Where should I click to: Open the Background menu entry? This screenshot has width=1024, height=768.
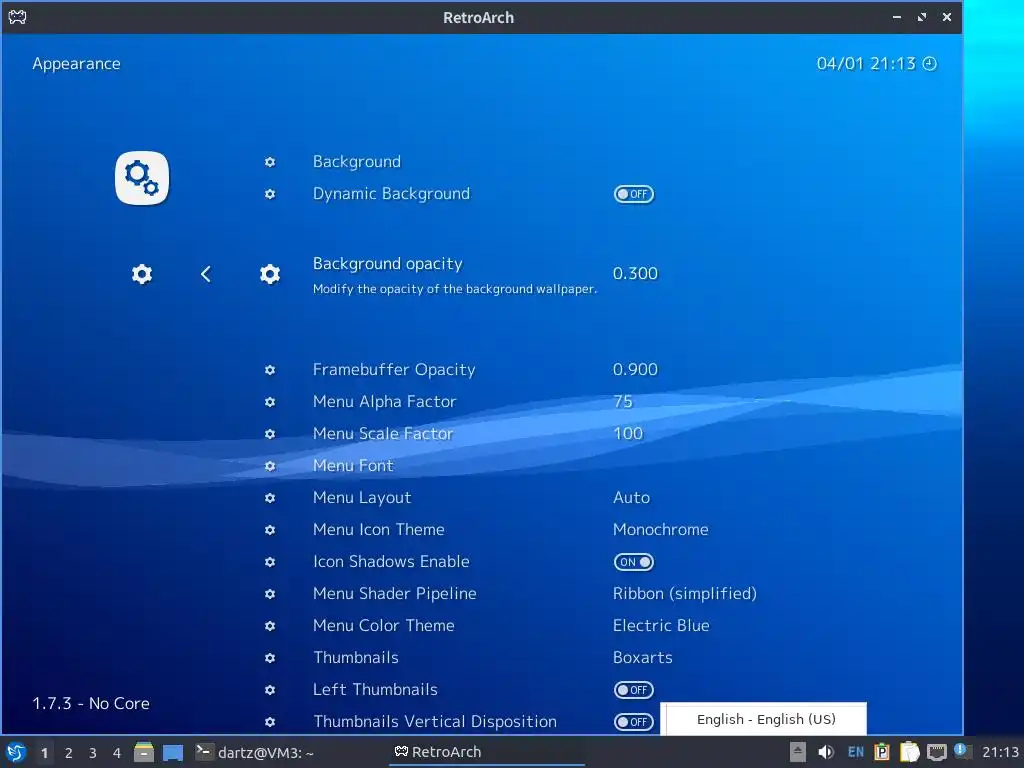pyautogui.click(x=357, y=162)
